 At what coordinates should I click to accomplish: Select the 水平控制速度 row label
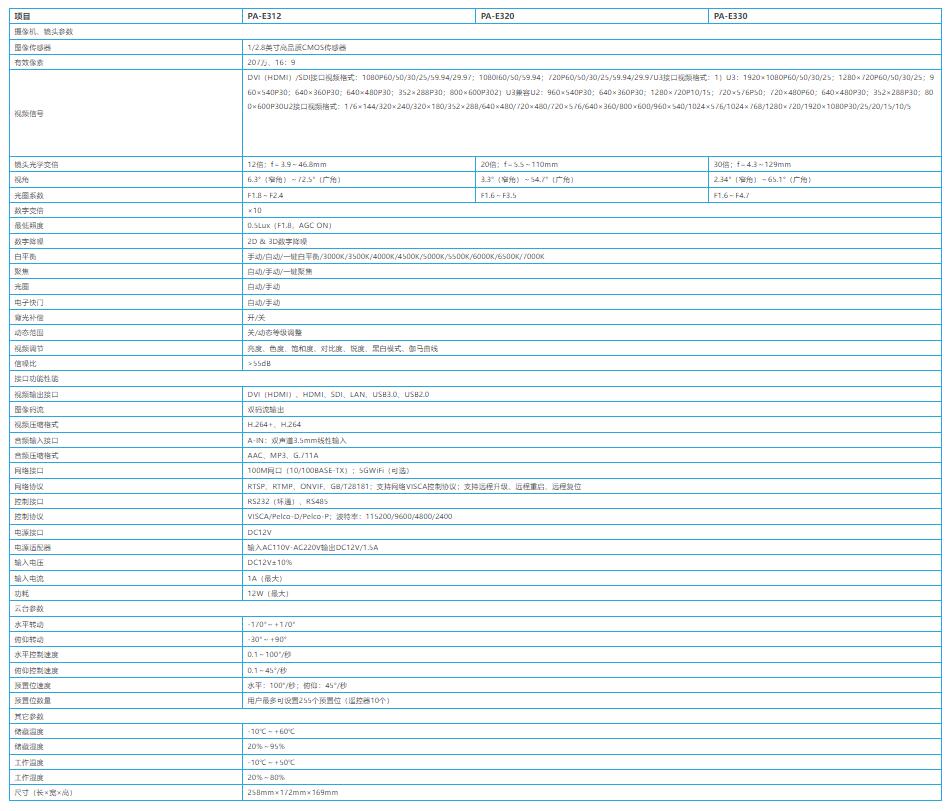(x=36, y=655)
